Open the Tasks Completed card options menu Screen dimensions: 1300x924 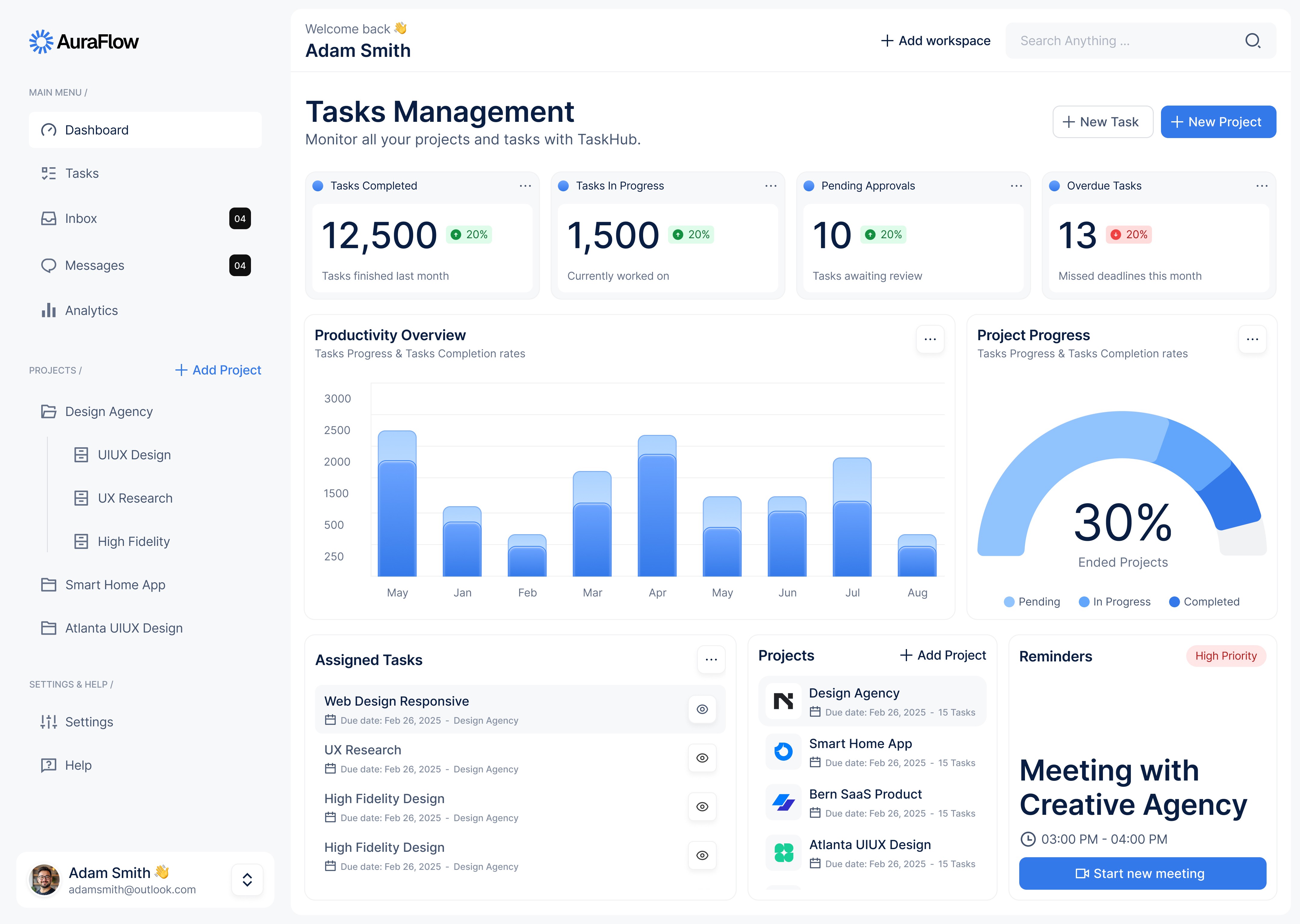525,186
